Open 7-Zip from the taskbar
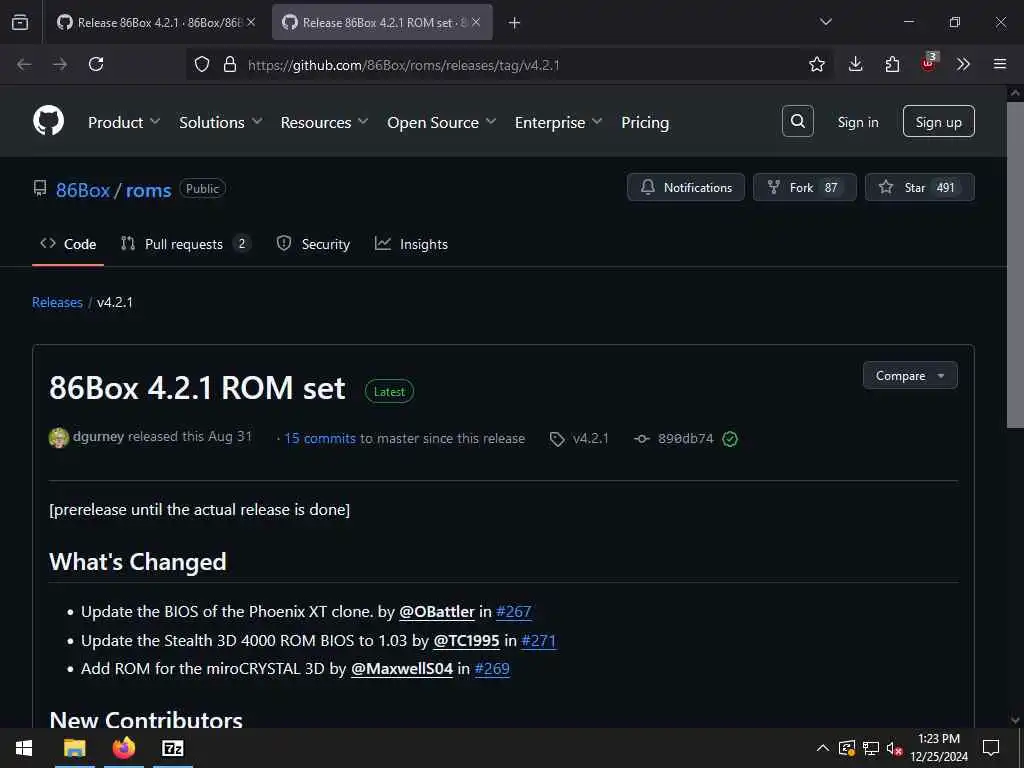Screen dimensions: 1024x768 [172, 748]
